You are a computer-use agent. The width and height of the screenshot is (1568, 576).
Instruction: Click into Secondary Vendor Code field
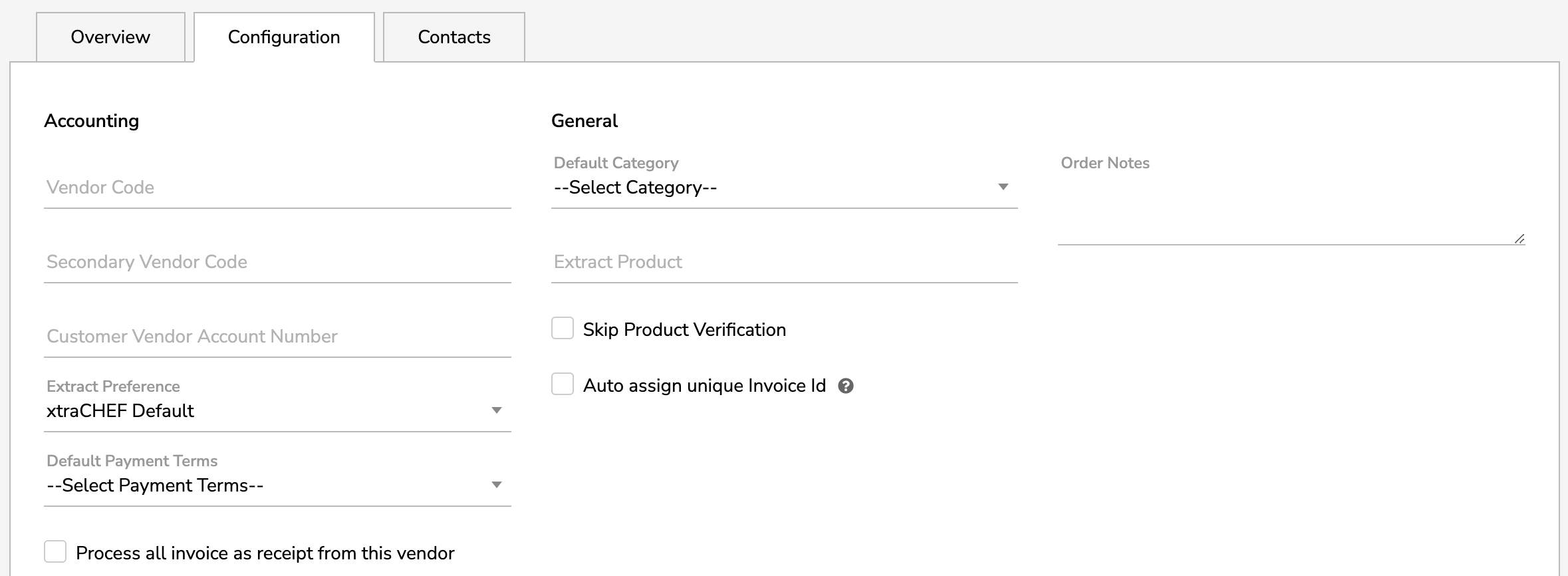point(277,263)
